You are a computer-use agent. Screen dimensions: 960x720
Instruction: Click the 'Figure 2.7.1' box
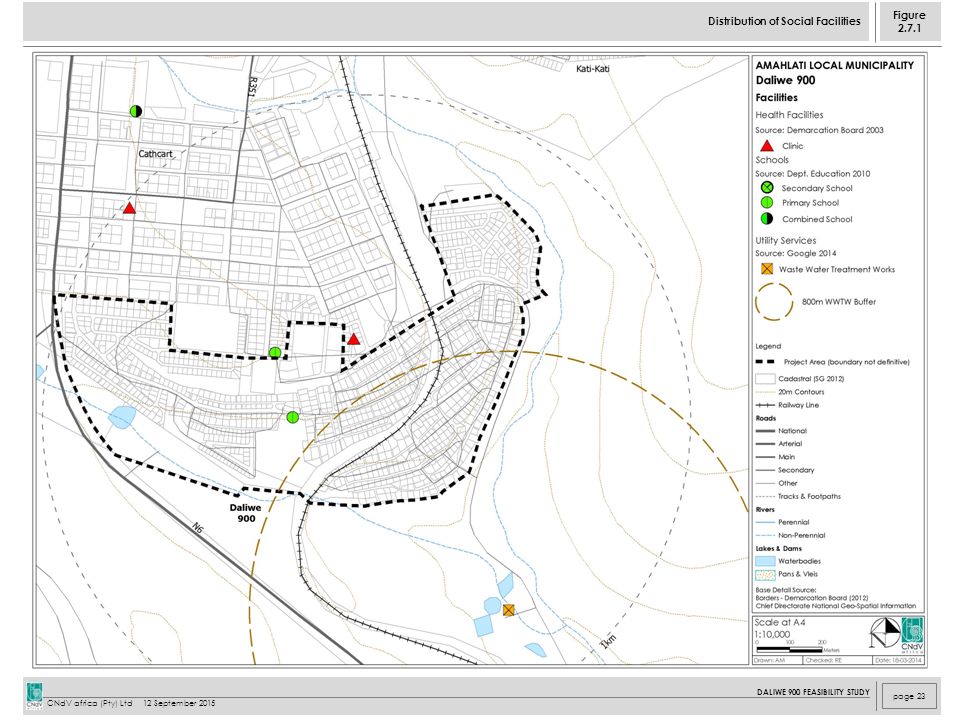tap(909, 21)
